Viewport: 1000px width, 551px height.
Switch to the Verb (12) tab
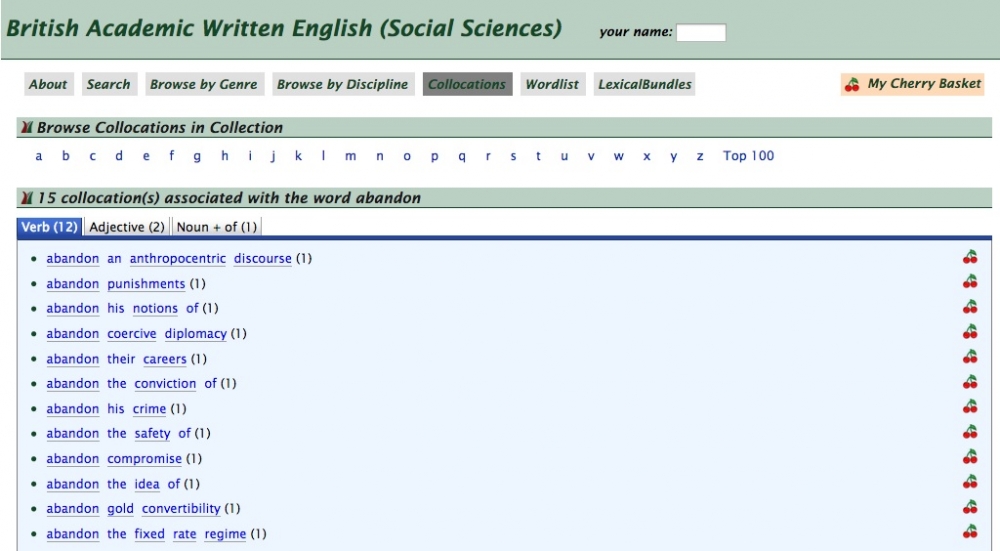pyautogui.click(x=49, y=227)
